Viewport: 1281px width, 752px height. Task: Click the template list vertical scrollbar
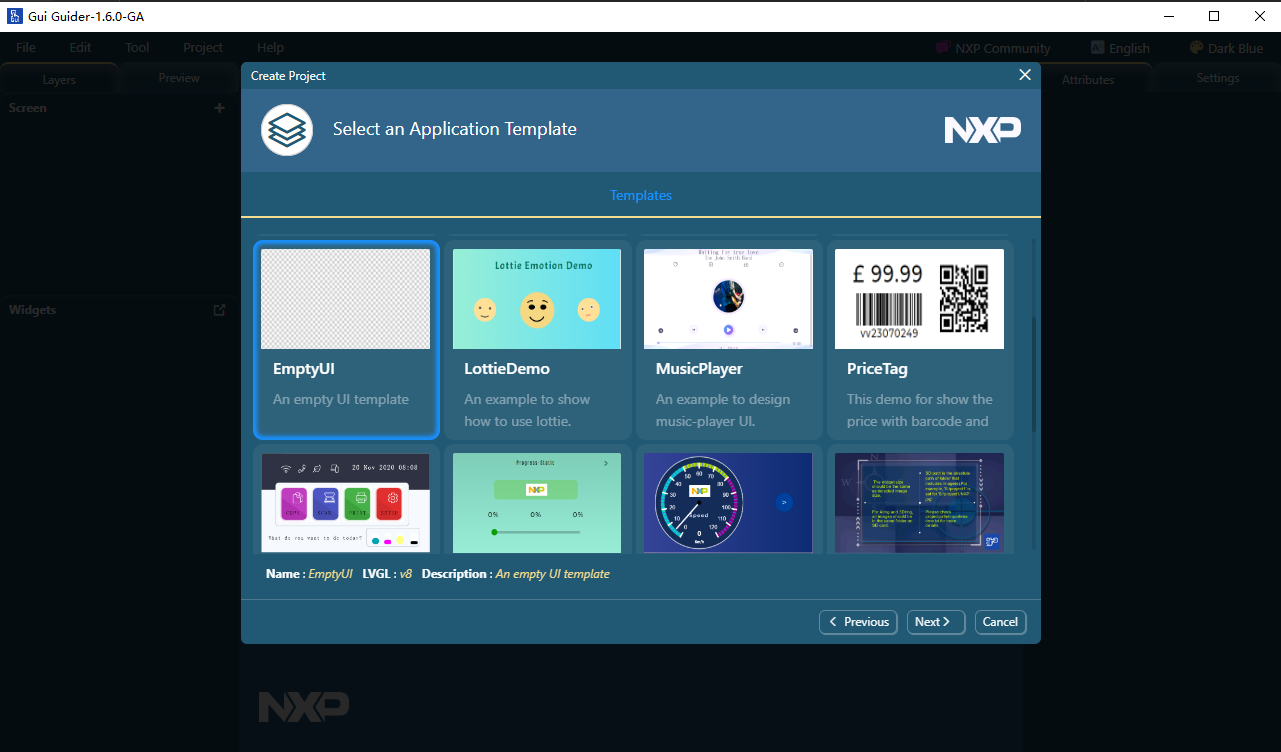[1034, 375]
